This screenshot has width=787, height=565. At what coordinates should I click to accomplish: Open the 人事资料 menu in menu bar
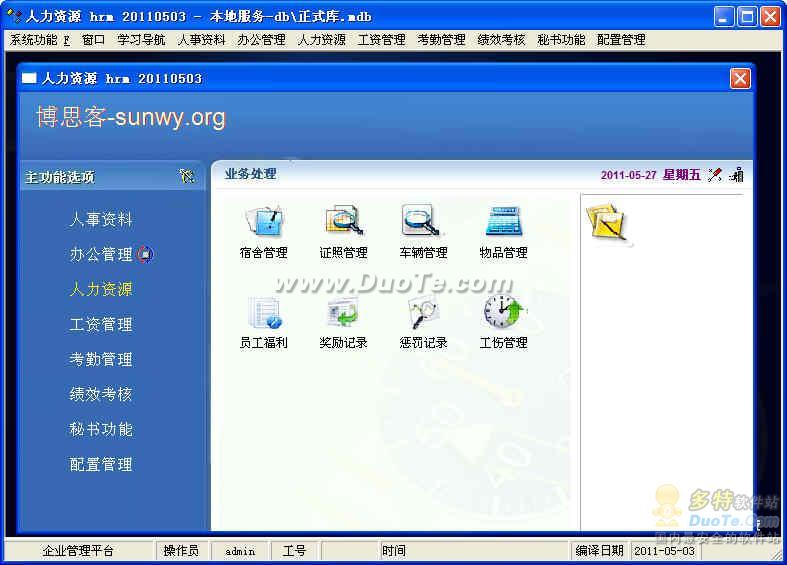201,40
